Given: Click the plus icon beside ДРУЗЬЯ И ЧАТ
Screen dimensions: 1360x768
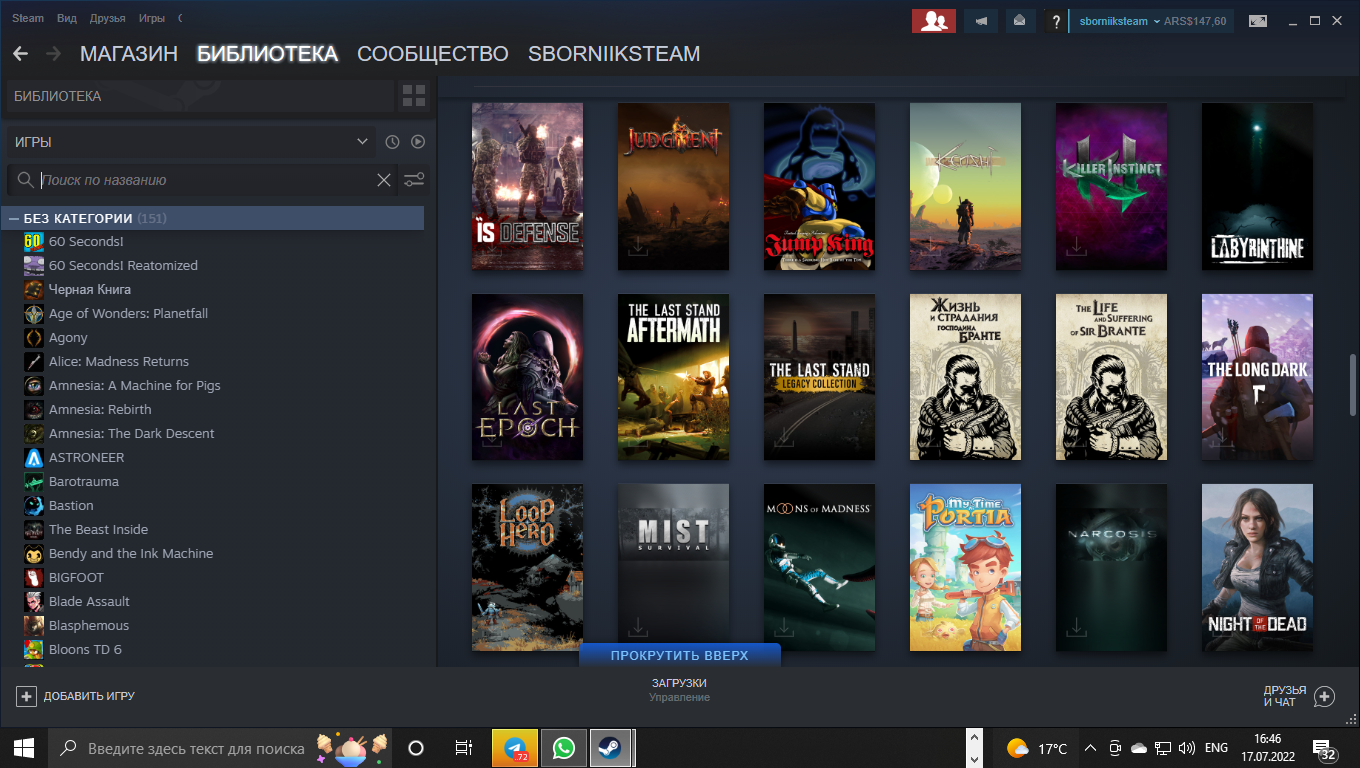Looking at the screenshot, I should click(1324, 696).
